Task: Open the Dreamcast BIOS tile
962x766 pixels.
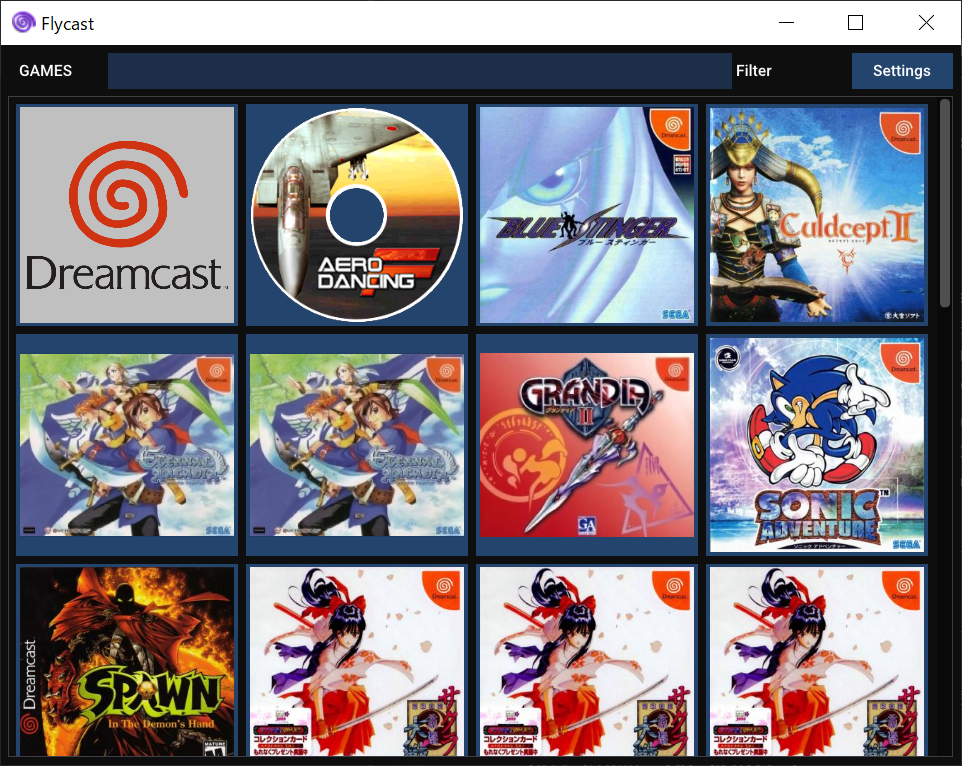Action: [x=127, y=215]
